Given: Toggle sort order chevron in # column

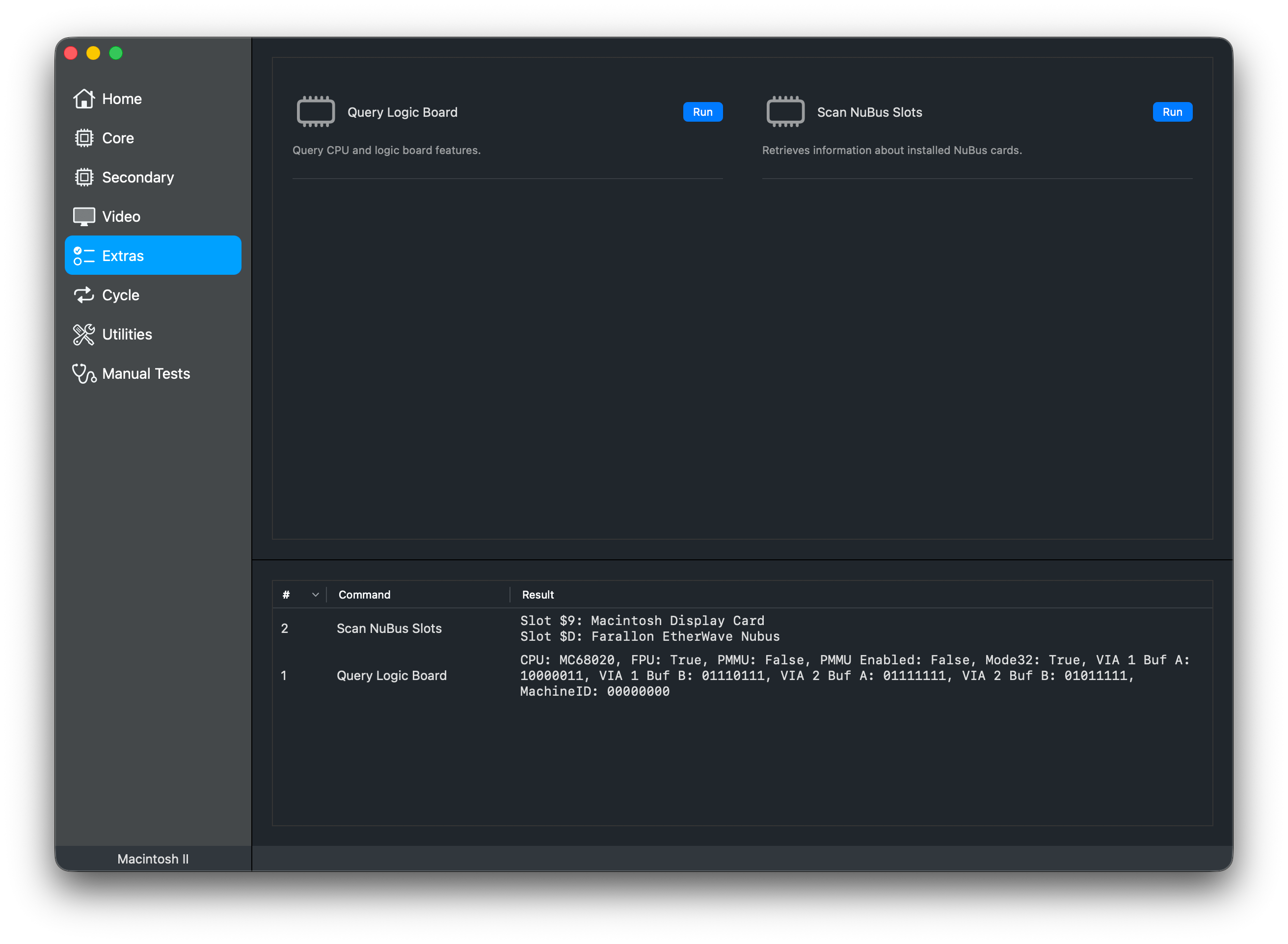Looking at the screenshot, I should [x=315, y=595].
